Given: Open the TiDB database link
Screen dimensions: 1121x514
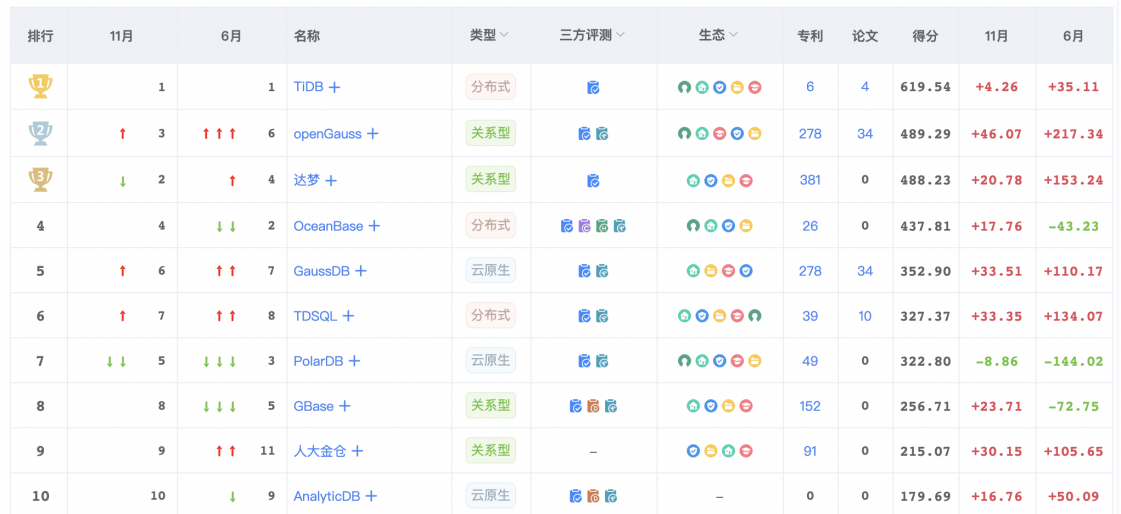Looking at the screenshot, I should click(x=308, y=87).
